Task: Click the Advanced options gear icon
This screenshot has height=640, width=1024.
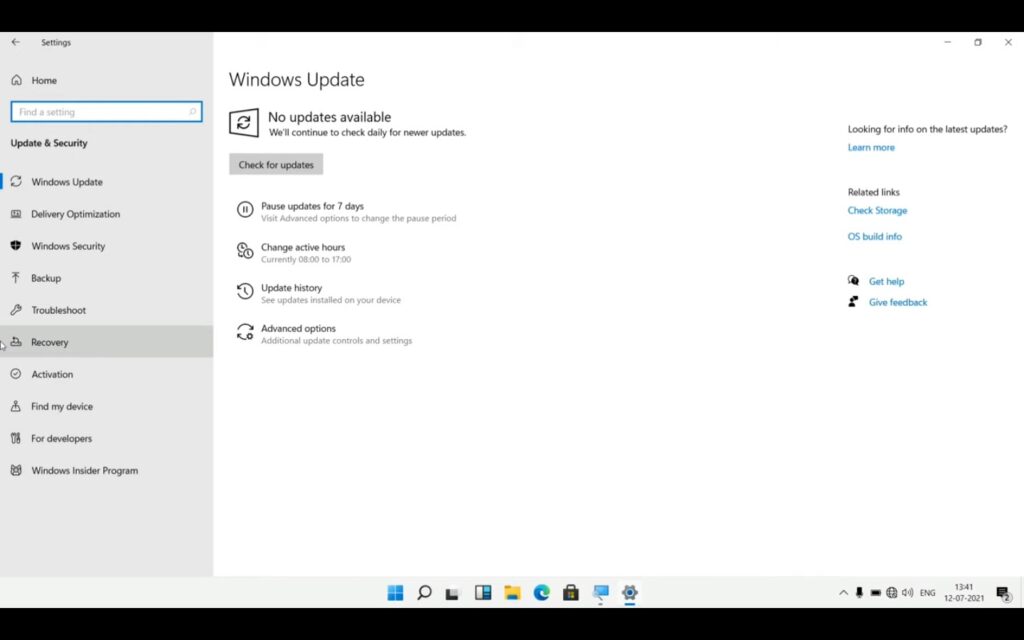Action: coord(245,332)
